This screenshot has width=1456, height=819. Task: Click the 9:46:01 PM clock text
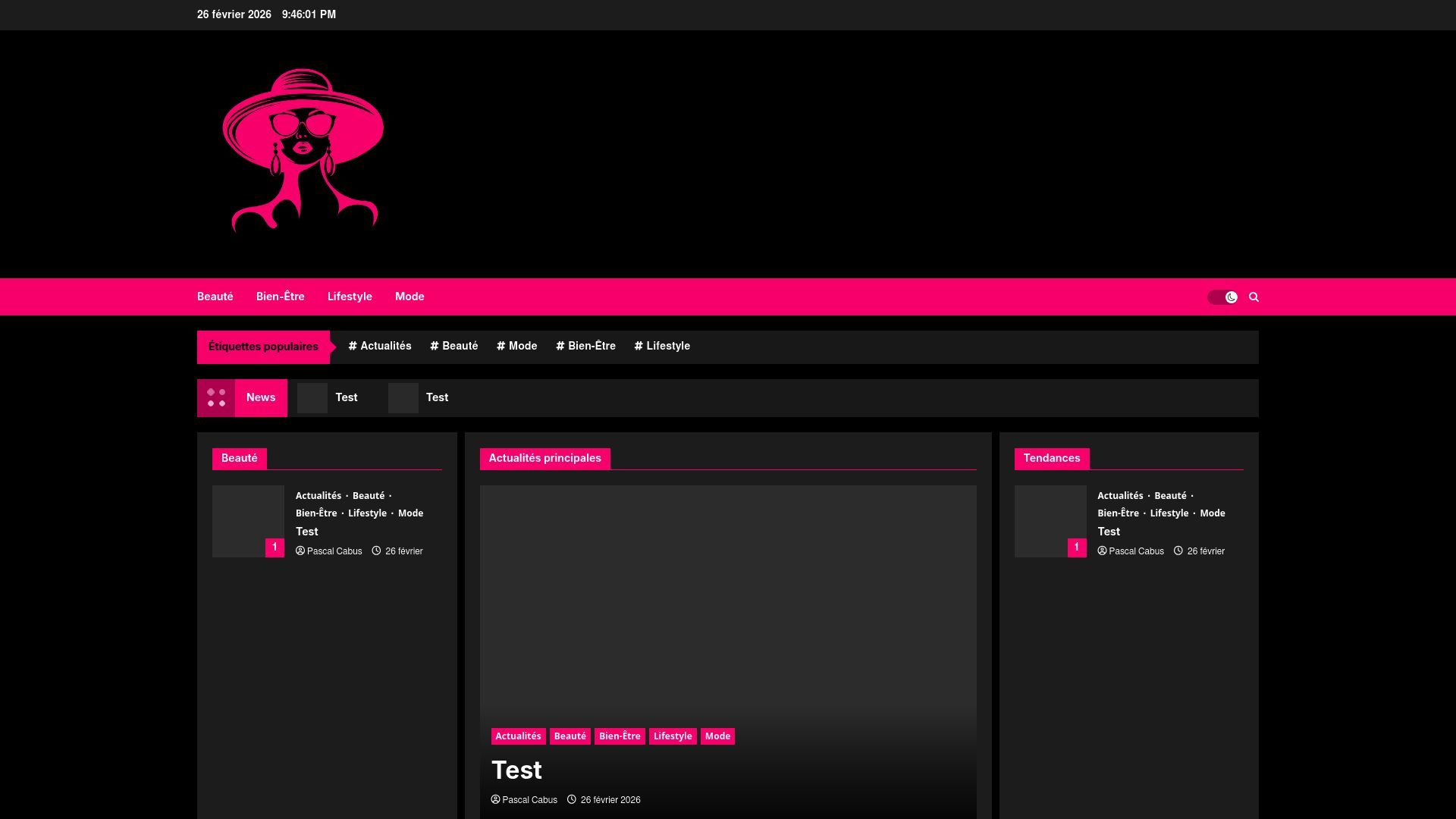(309, 14)
